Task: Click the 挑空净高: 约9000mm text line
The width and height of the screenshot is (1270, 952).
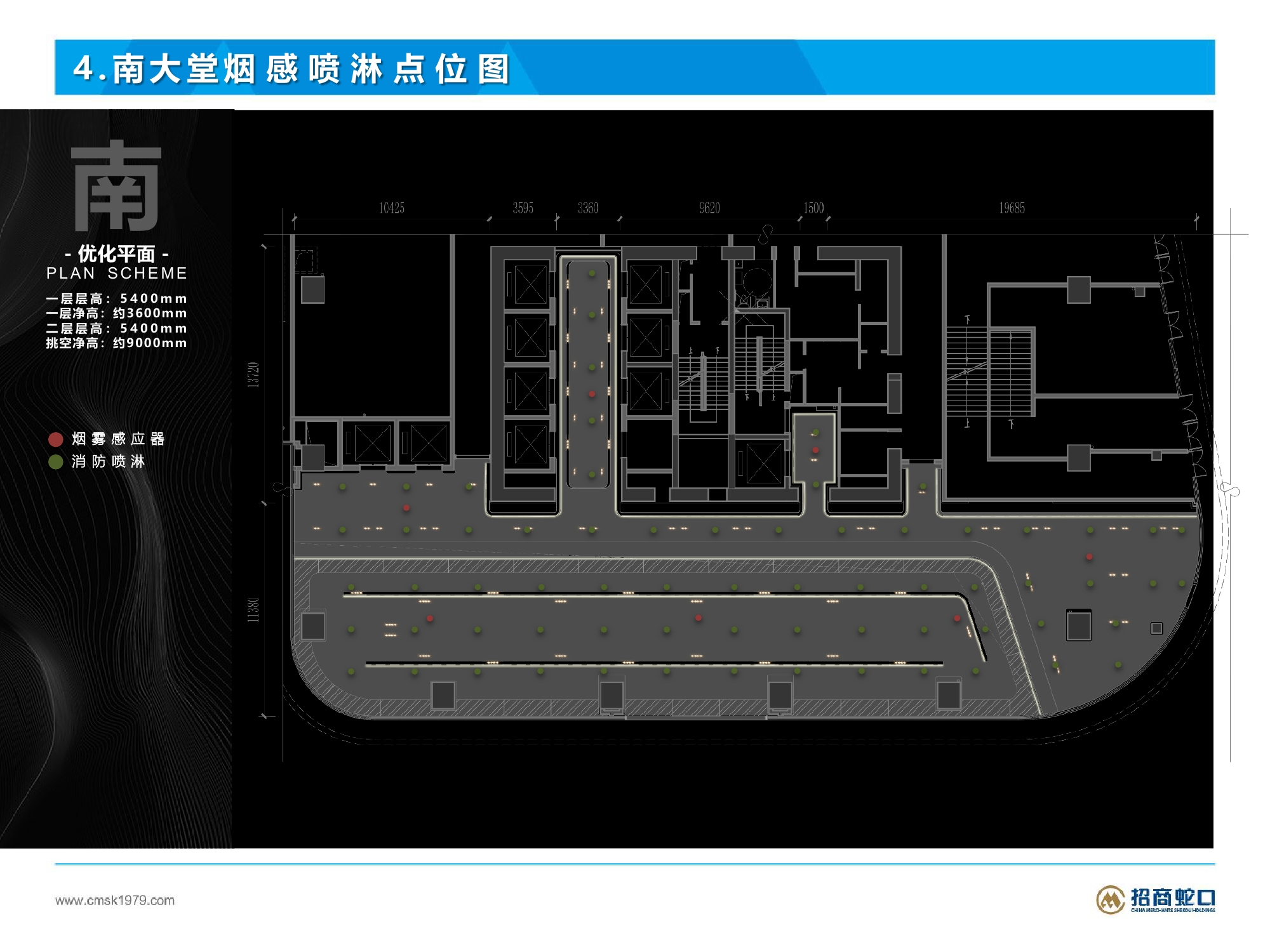Action: click(x=117, y=343)
